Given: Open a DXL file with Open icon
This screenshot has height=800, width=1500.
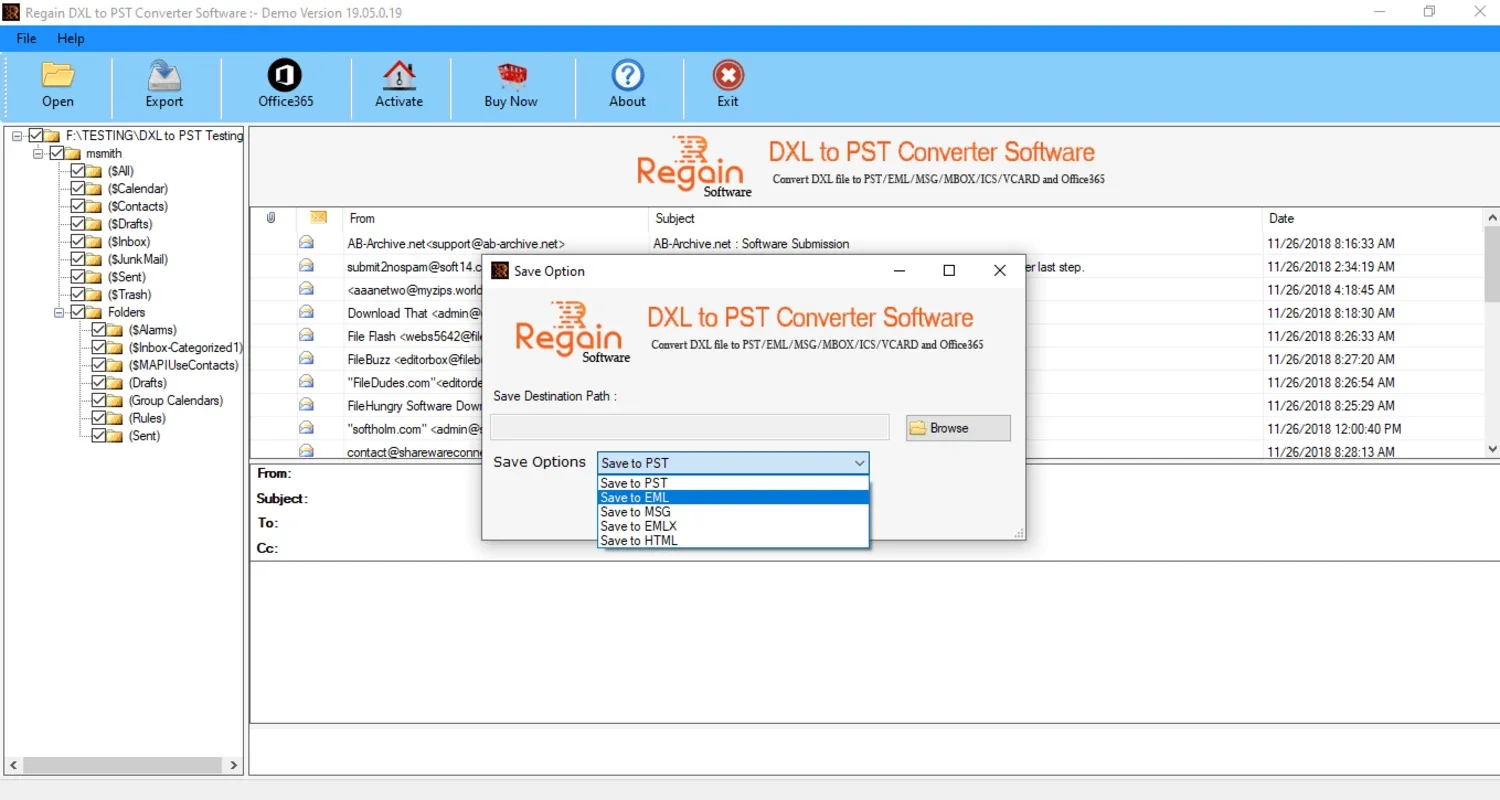Looking at the screenshot, I should 58,76.
